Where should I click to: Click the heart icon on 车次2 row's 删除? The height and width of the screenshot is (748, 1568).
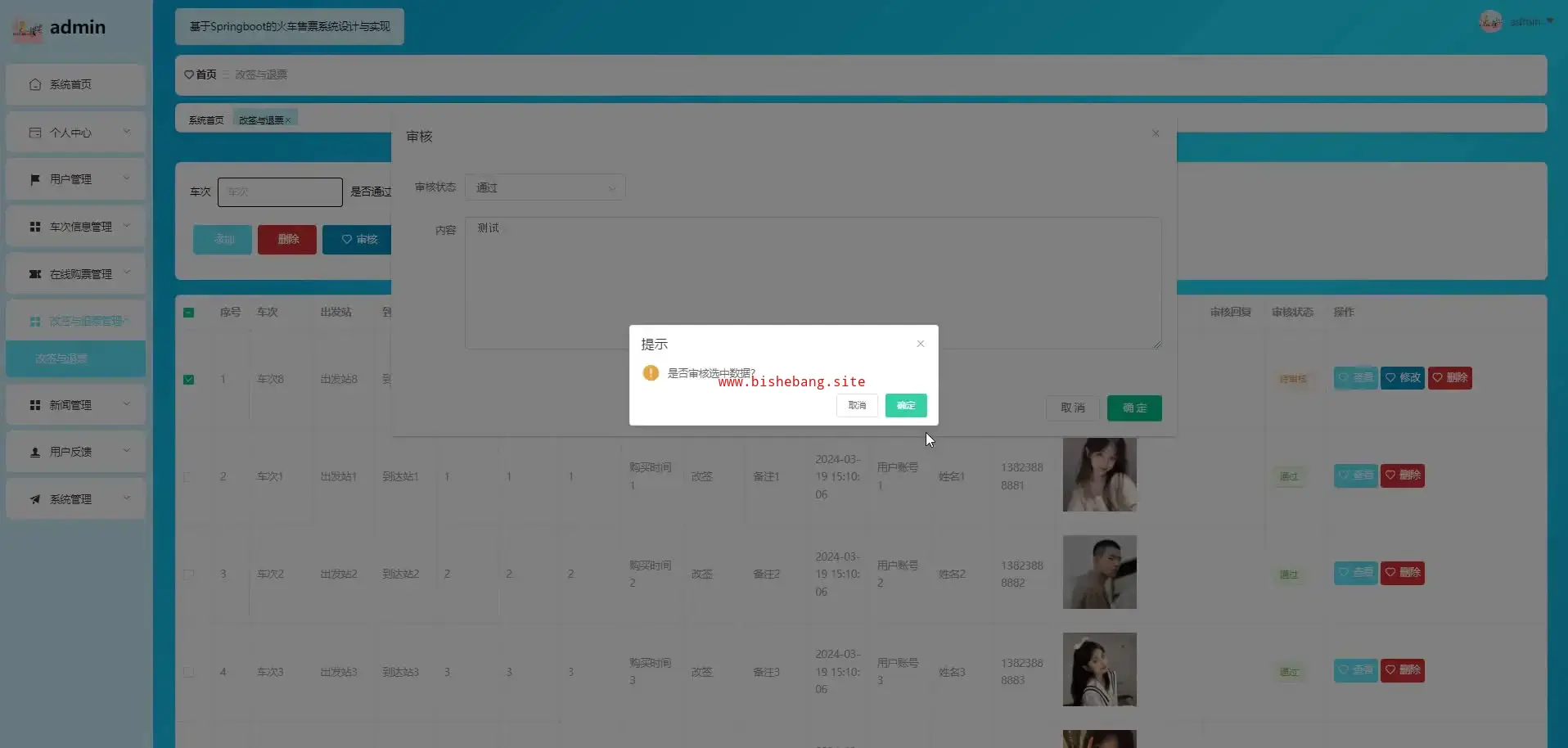[1390, 572]
